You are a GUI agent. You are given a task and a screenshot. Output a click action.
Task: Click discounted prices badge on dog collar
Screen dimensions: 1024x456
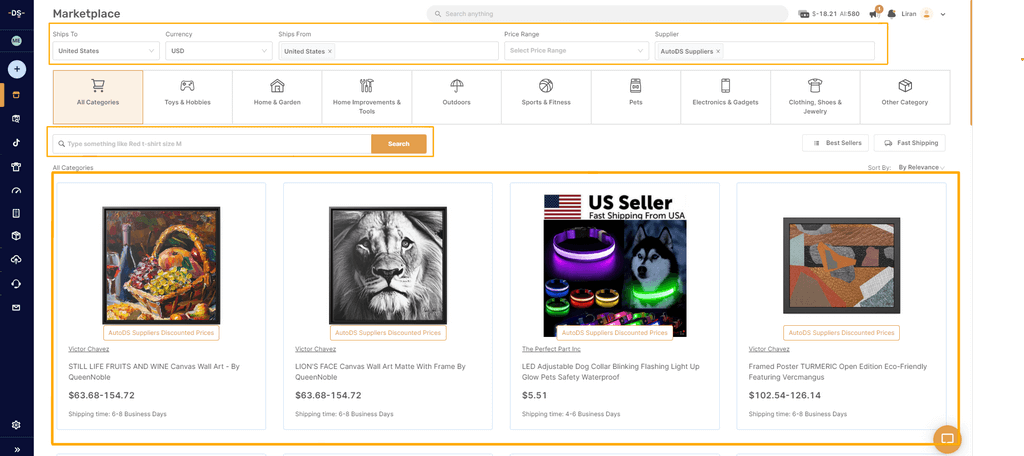[x=615, y=333]
